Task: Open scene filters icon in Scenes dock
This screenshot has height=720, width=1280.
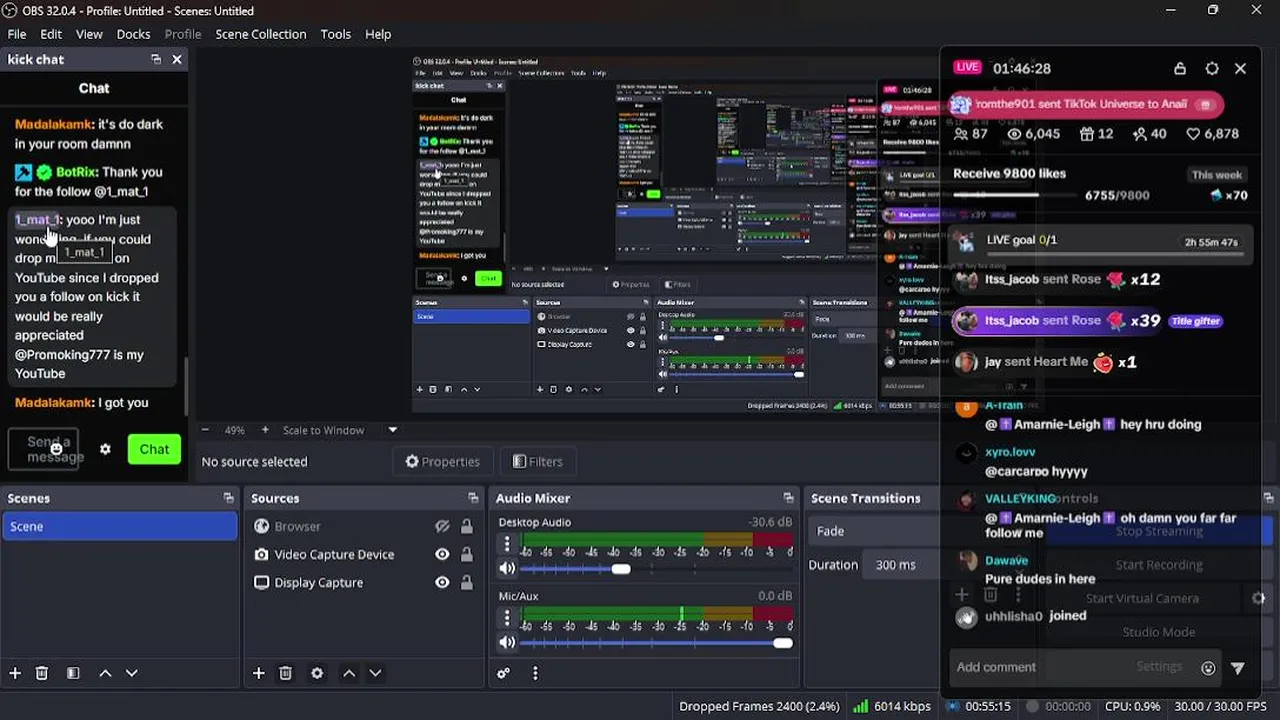Action: (73, 673)
